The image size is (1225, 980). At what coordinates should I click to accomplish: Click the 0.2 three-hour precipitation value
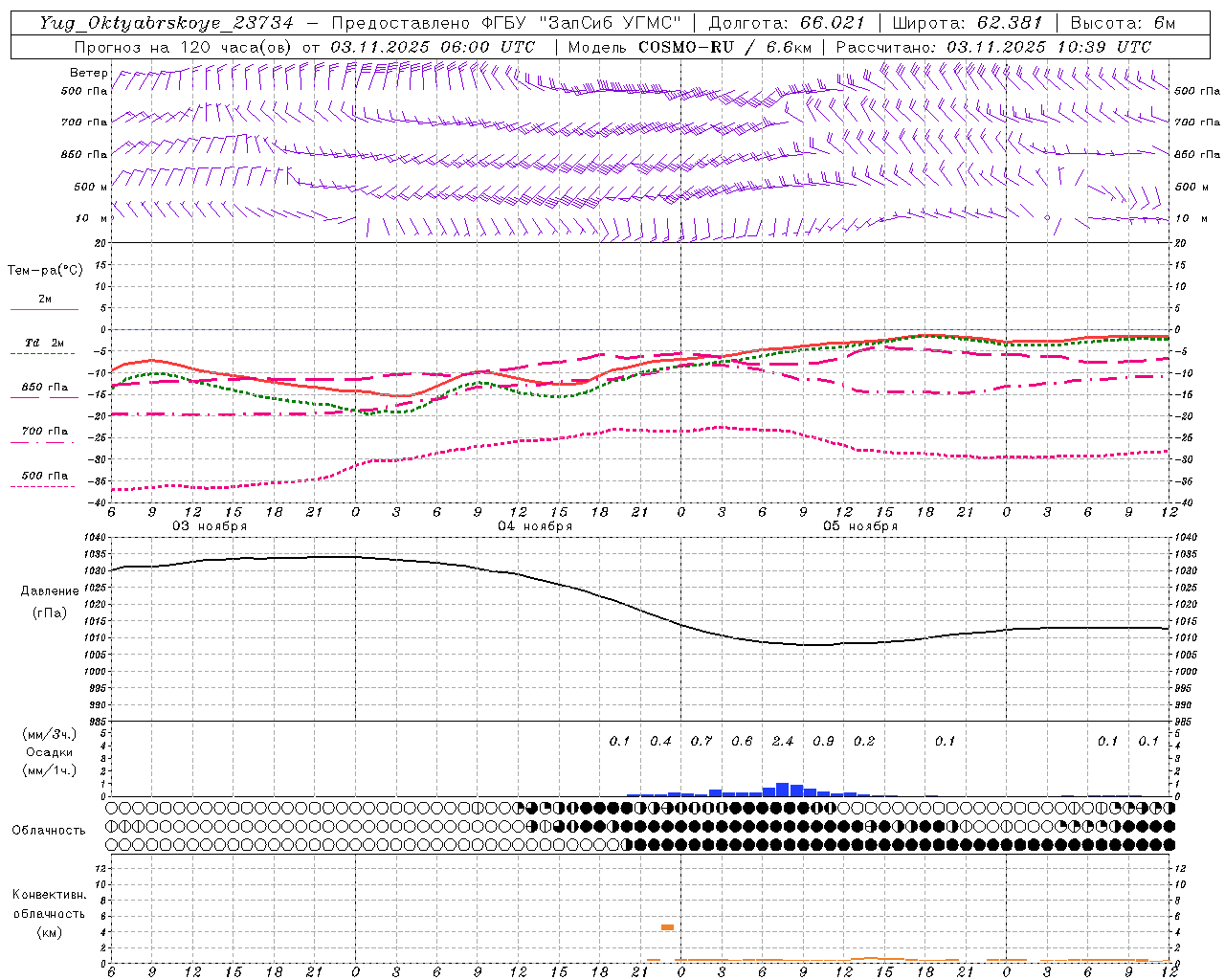click(864, 742)
